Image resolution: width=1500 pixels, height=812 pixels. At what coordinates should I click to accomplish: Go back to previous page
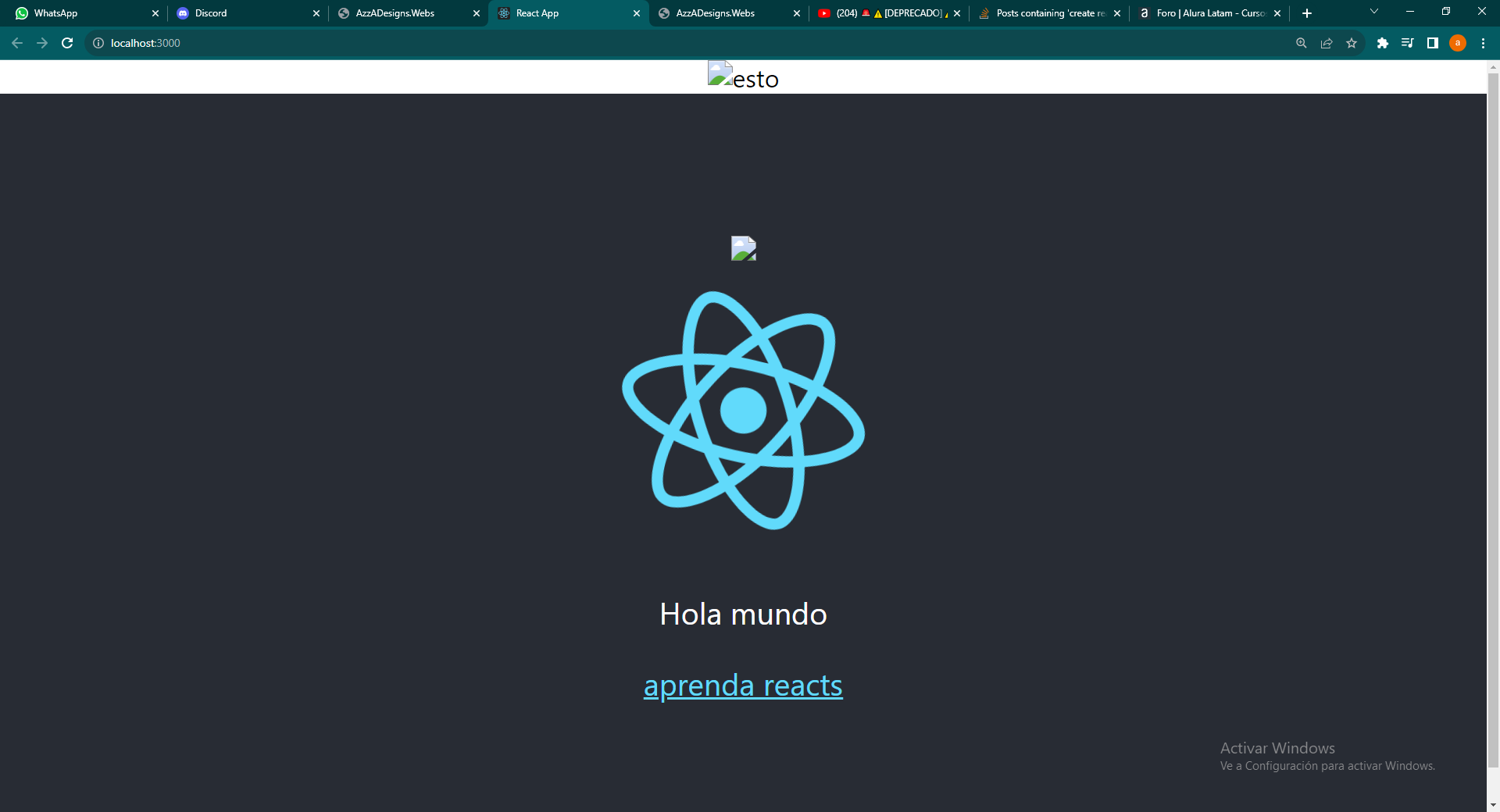click(17, 43)
